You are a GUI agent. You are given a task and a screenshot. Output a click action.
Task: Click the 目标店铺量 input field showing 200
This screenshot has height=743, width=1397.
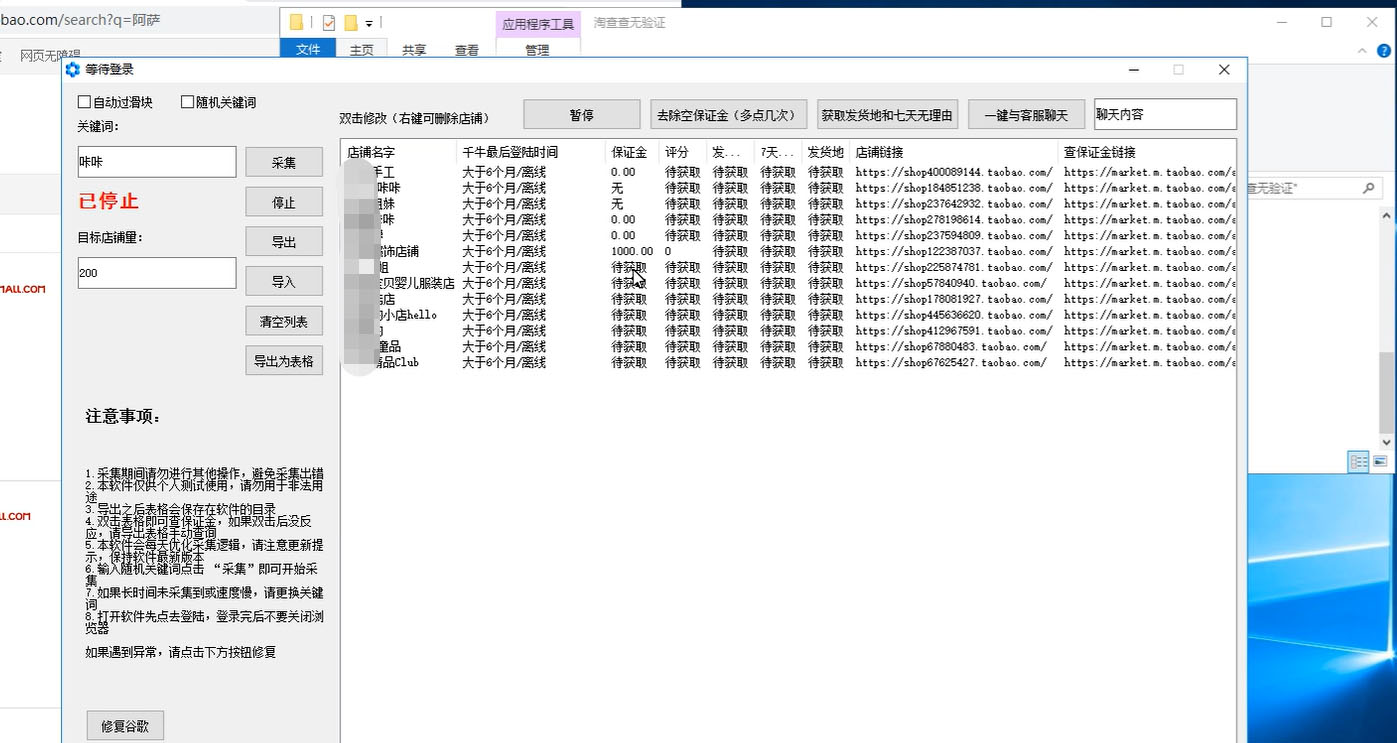pos(157,273)
